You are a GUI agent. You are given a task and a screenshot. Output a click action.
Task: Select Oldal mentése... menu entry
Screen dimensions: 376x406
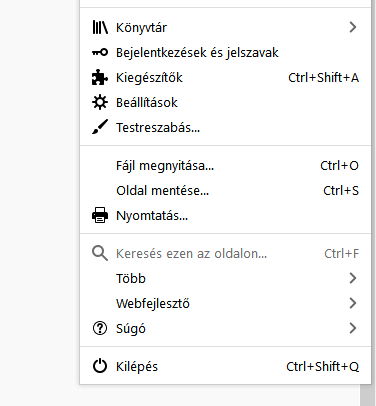click(225, 191)
